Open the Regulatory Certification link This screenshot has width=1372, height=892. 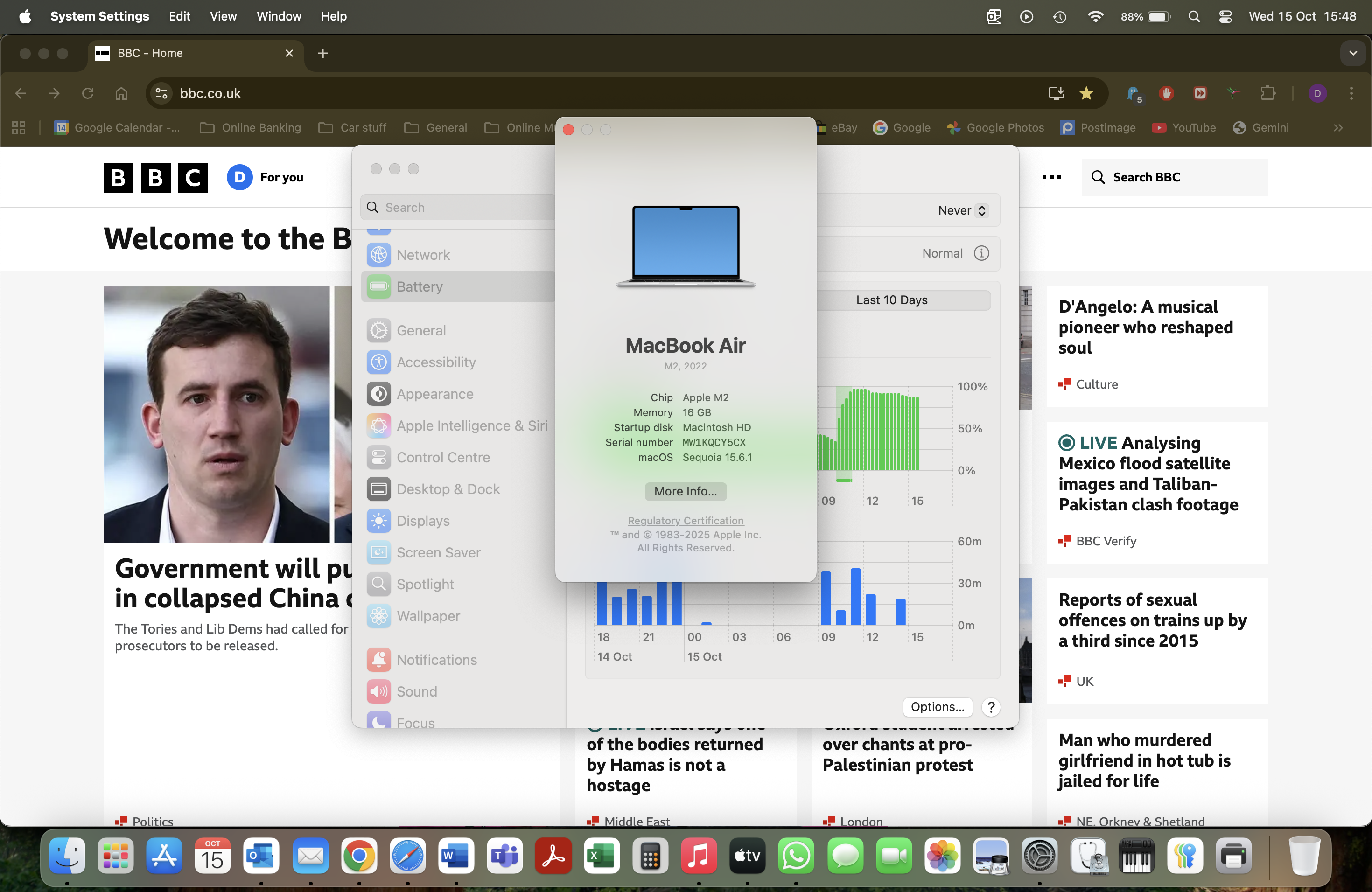click(x=686, y=520)
